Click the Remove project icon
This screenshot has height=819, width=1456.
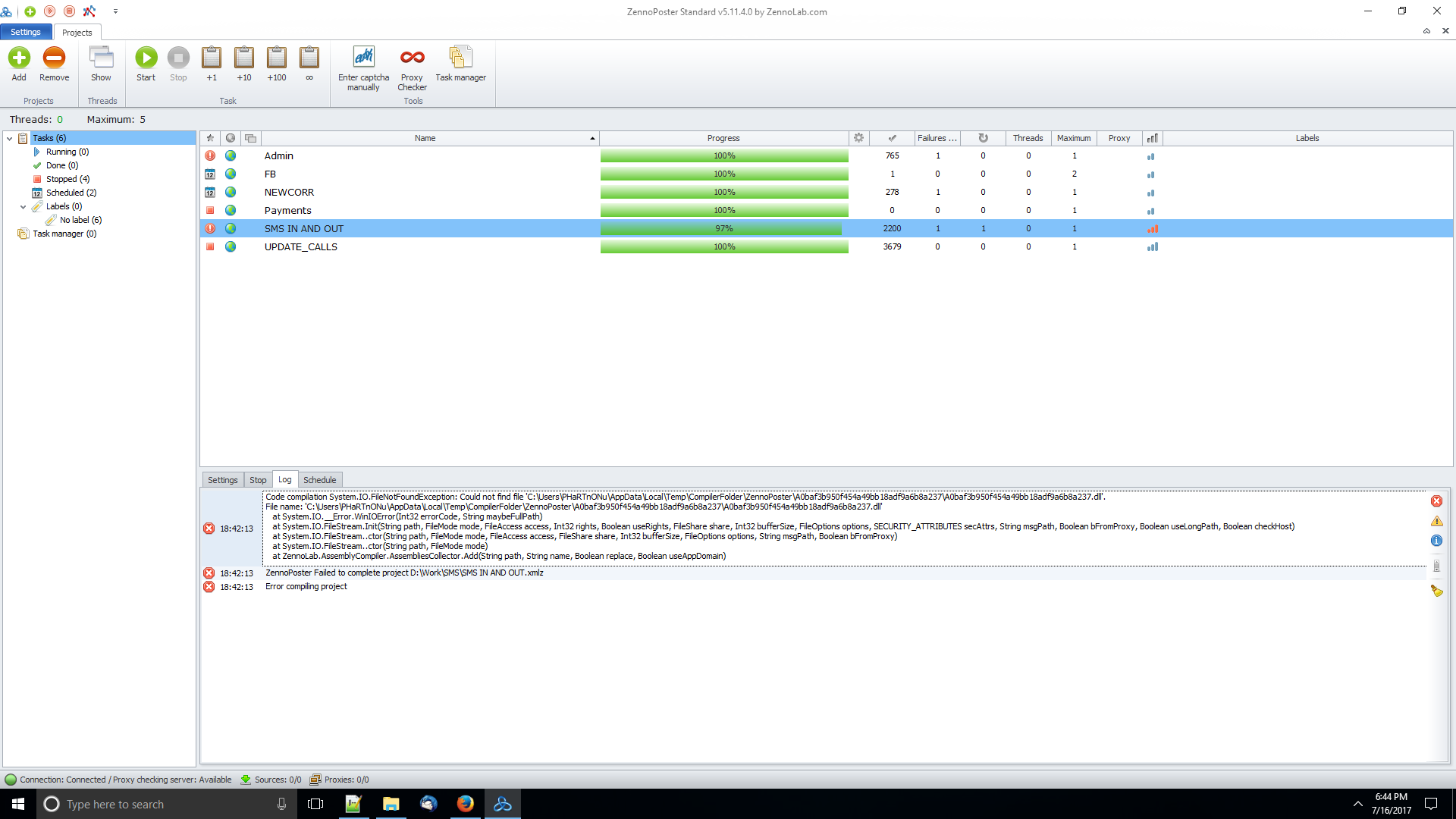(54, 58)
